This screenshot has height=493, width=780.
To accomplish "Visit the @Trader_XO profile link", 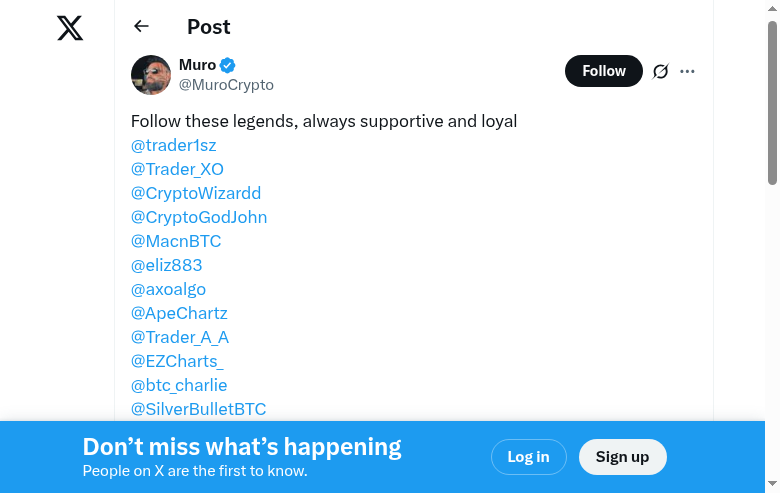I will click(177, 169).
